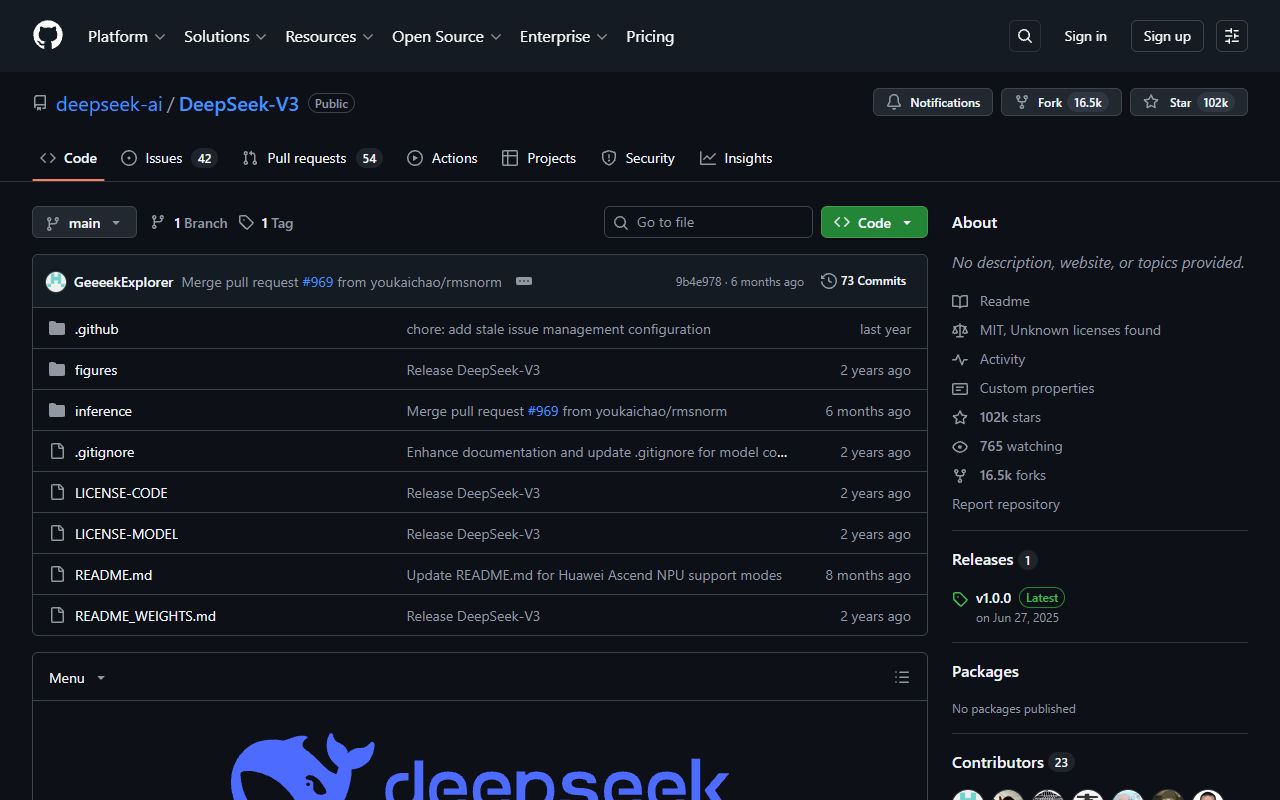
Task: Open the command palette icon top right
Action: tap(1231, 36)
